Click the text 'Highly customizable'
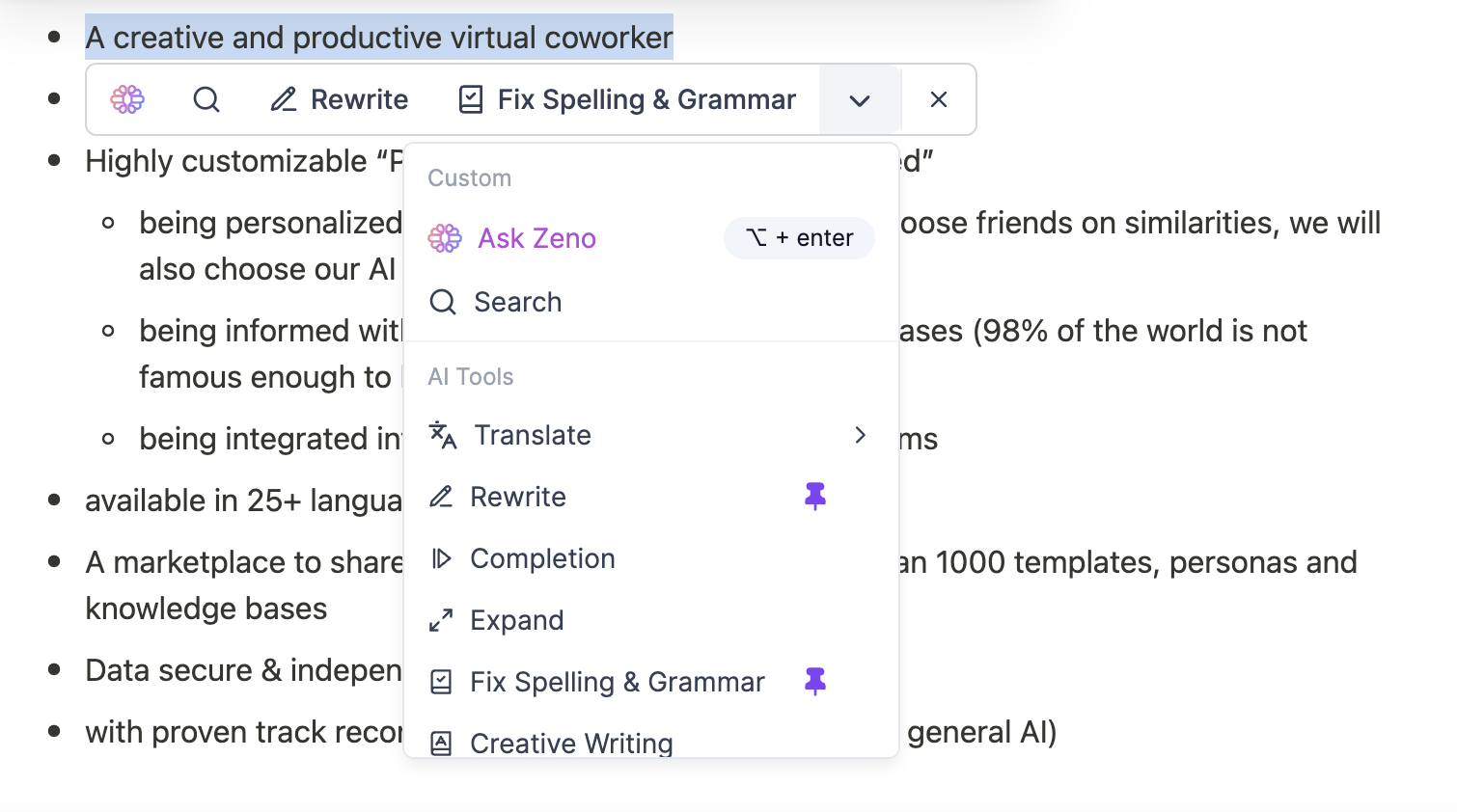 click(226, 161)
